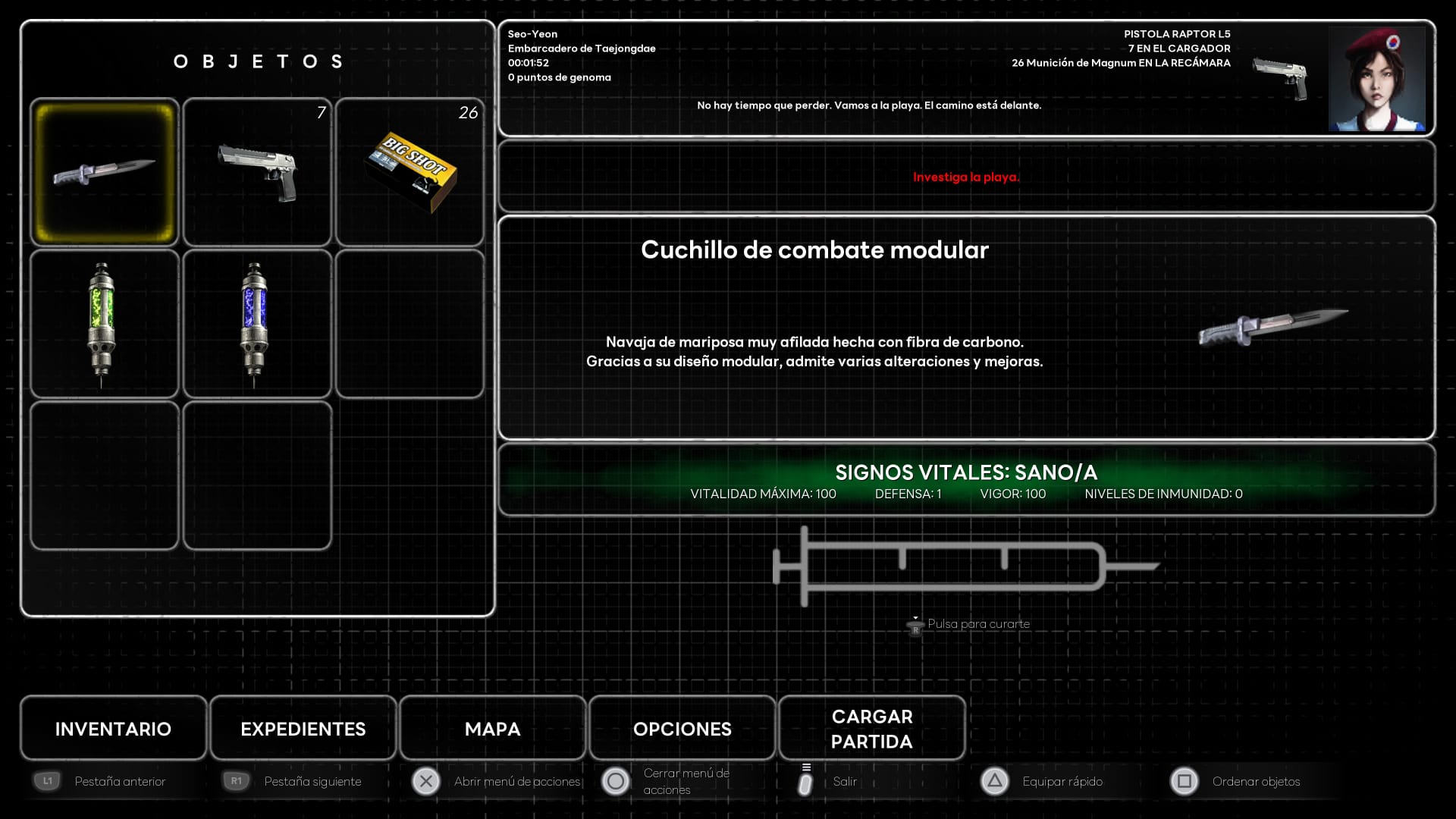Select the Big Shot ammo box

pos(409,172)
